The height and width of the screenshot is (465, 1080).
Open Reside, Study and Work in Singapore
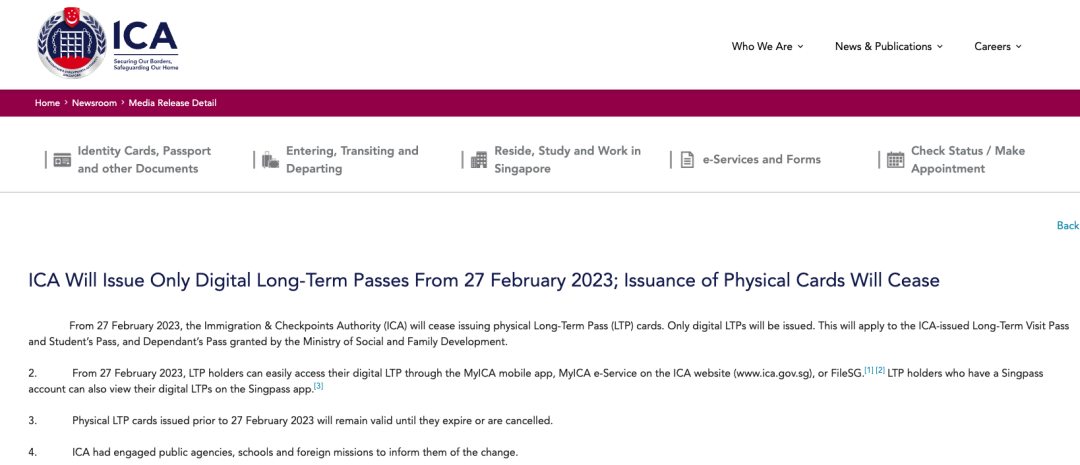(x=567, y=160)
